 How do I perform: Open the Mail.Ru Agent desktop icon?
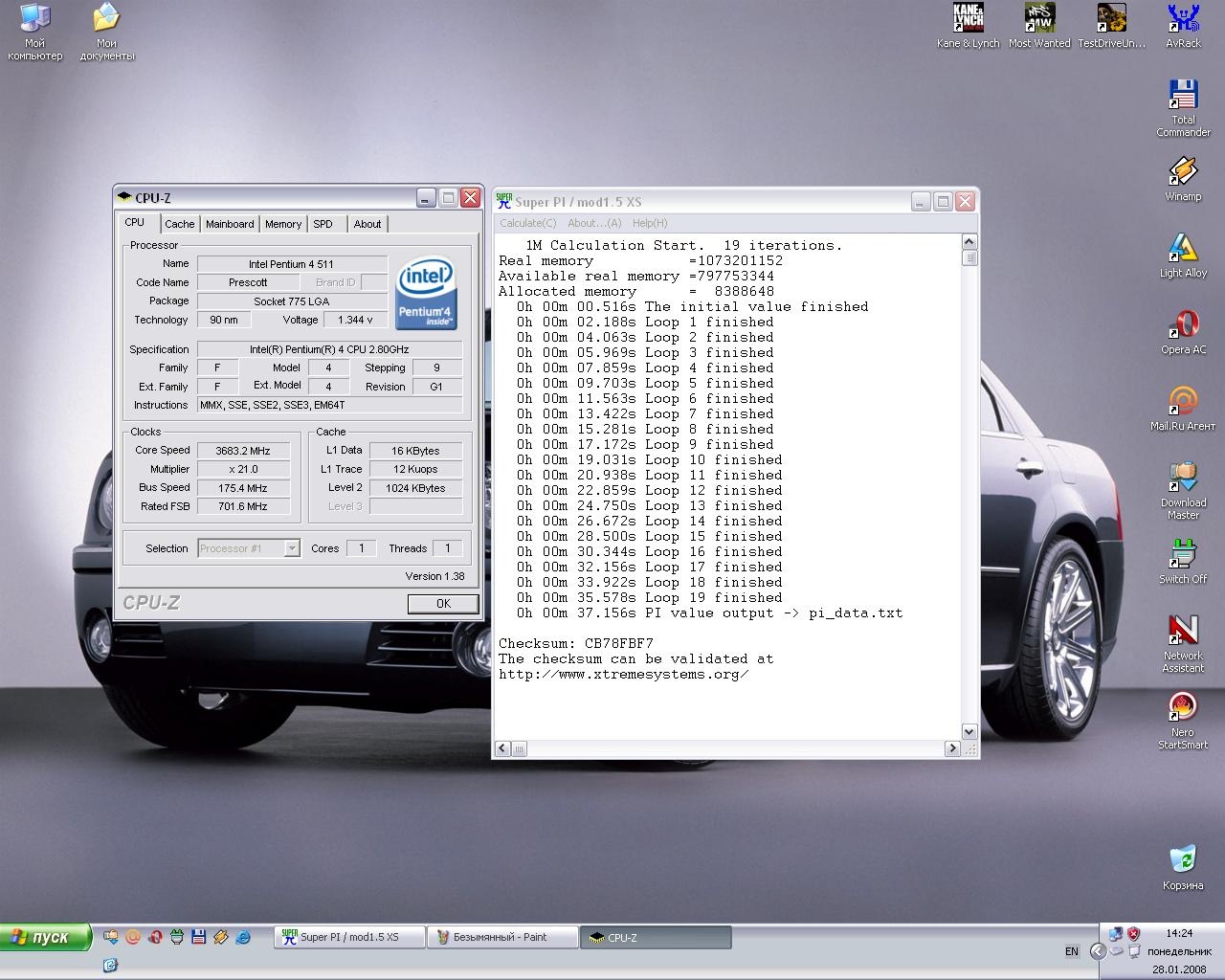1183,409
